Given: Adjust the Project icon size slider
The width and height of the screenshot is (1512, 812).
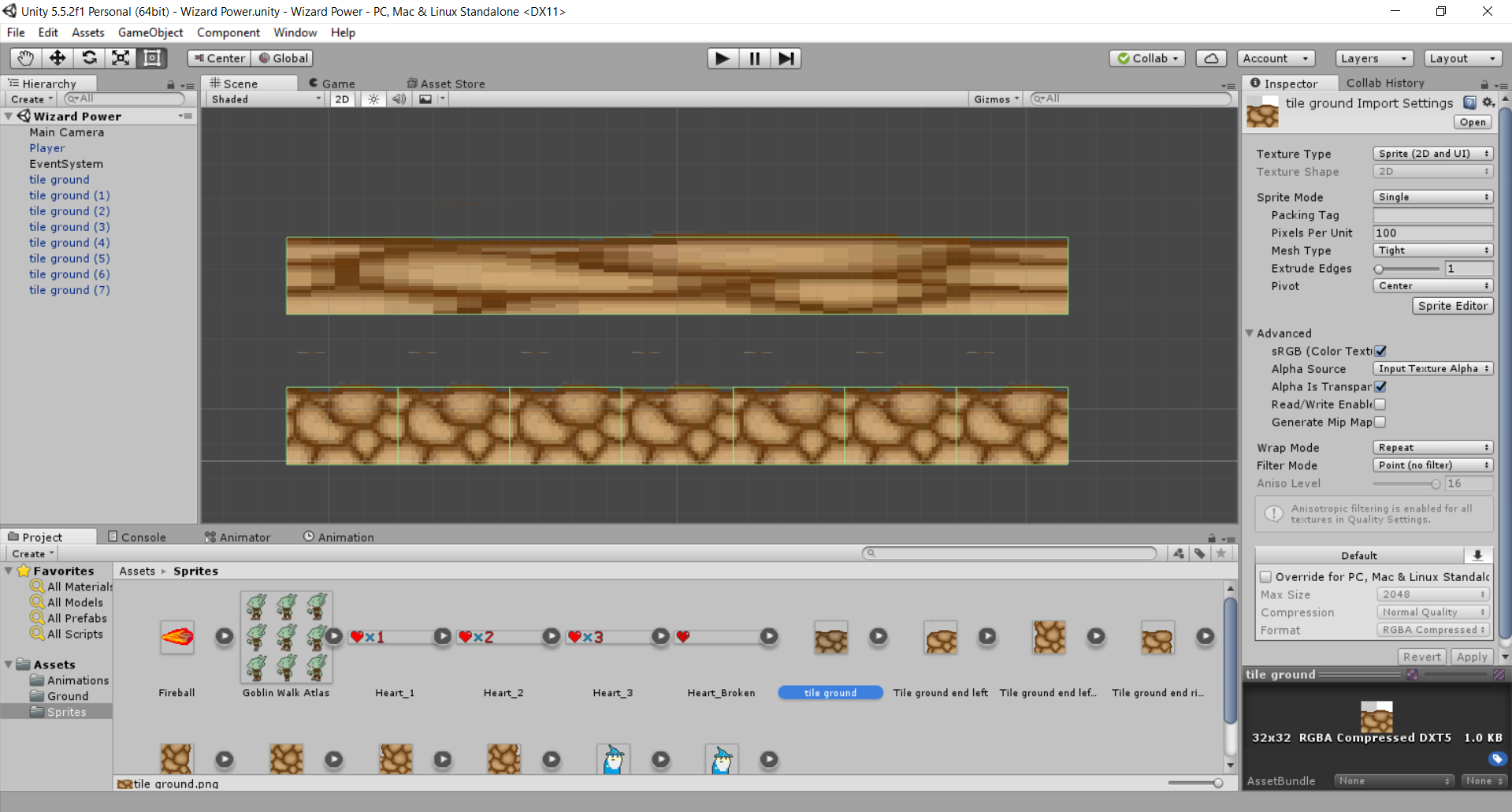Looking at the screenshot, I should 1195,783.
